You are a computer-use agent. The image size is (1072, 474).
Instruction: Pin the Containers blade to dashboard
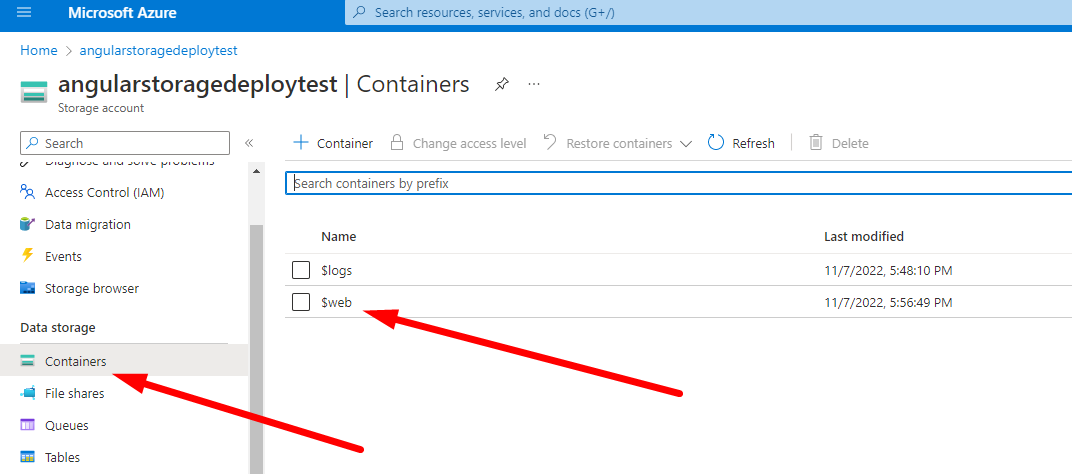tap(501, 85)
